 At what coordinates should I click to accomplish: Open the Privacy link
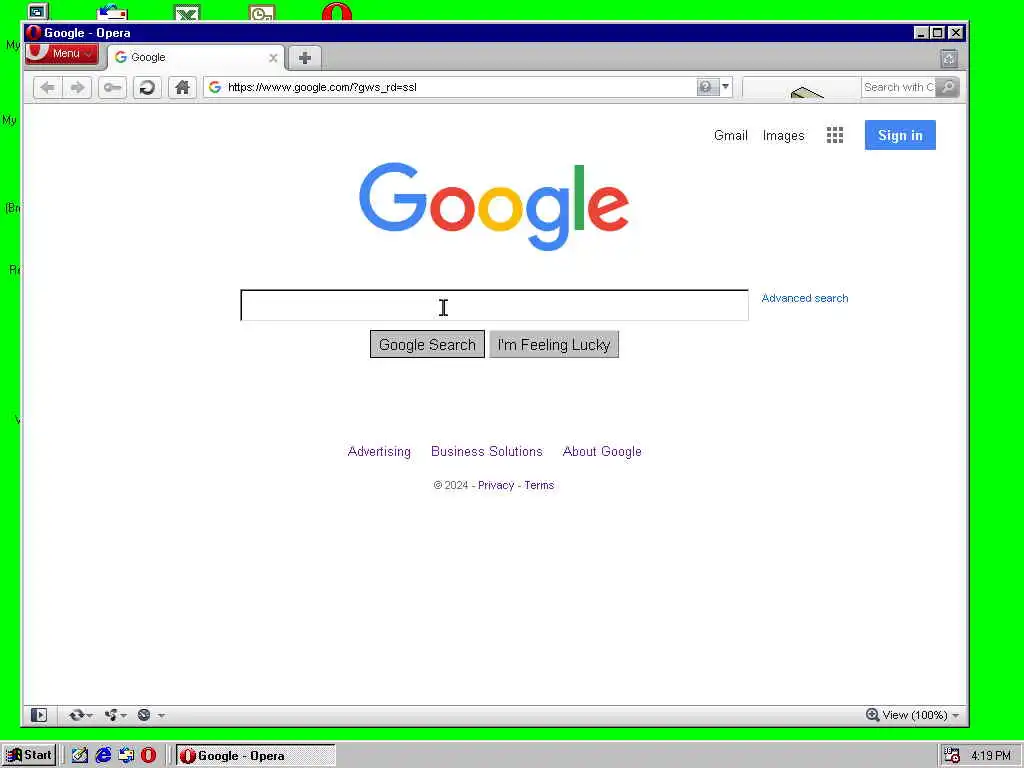496,485
